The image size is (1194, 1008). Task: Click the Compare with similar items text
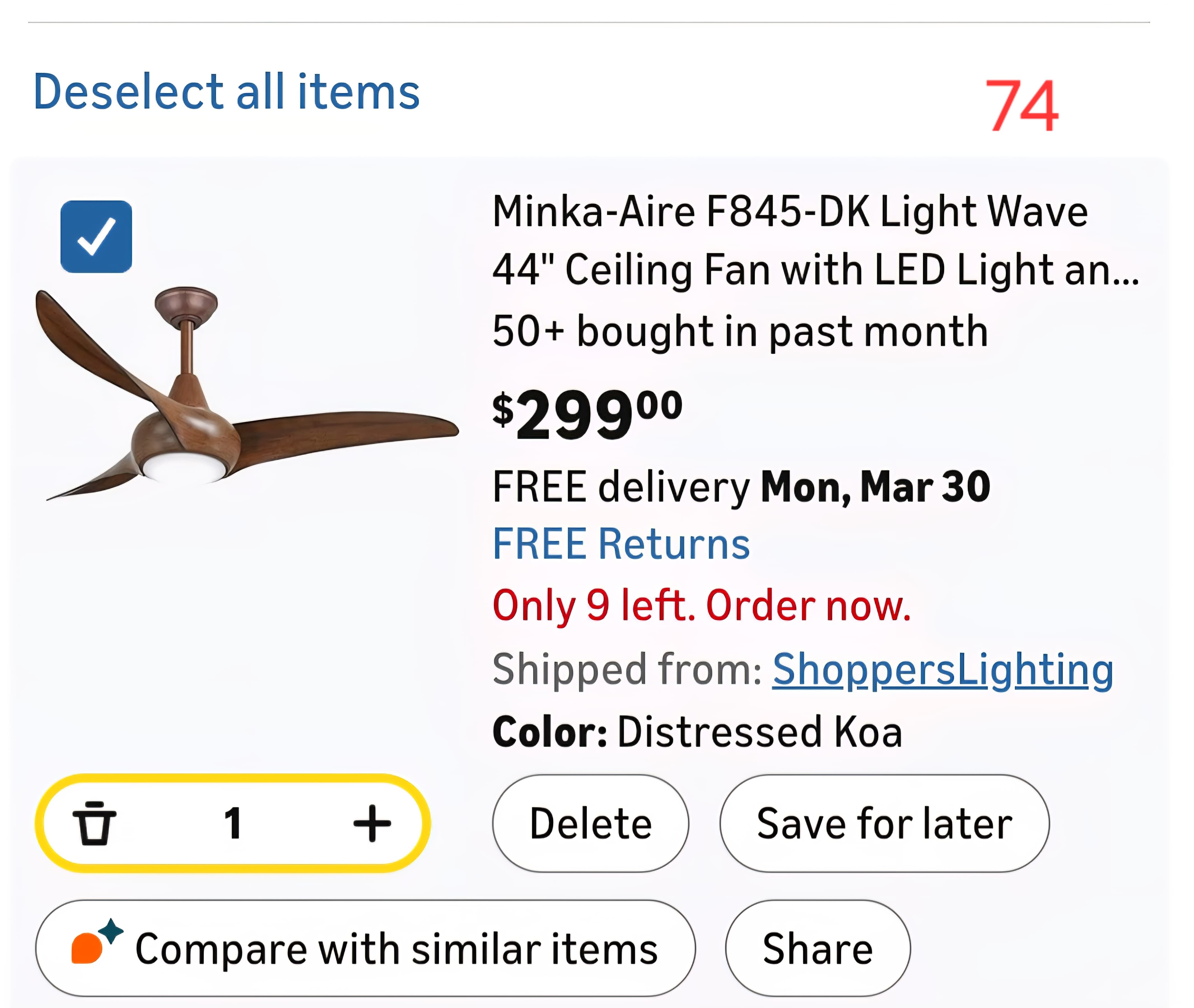coord(396,949)
